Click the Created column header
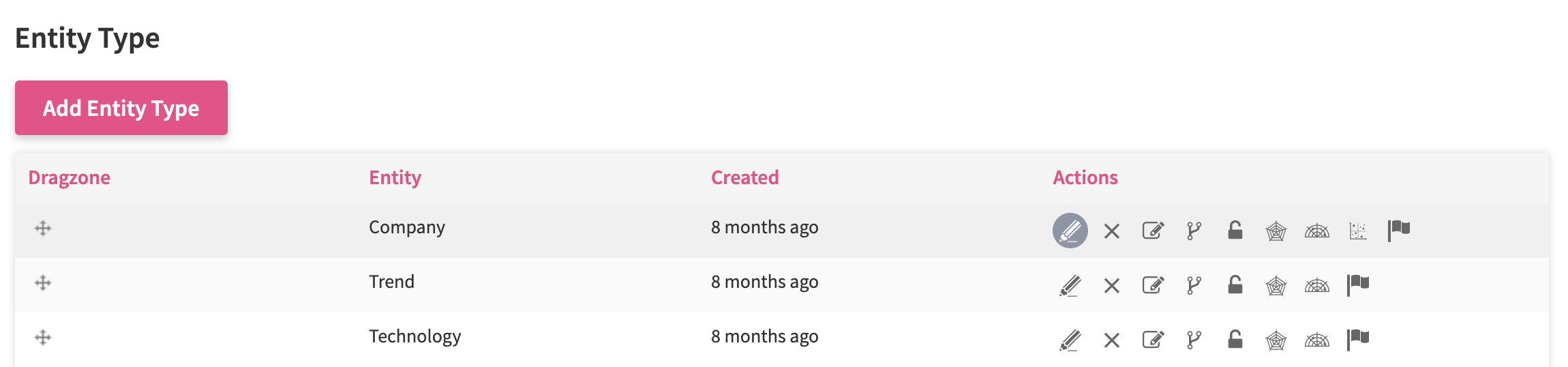This screenshot has height=367, width=1568. [744, 177]
